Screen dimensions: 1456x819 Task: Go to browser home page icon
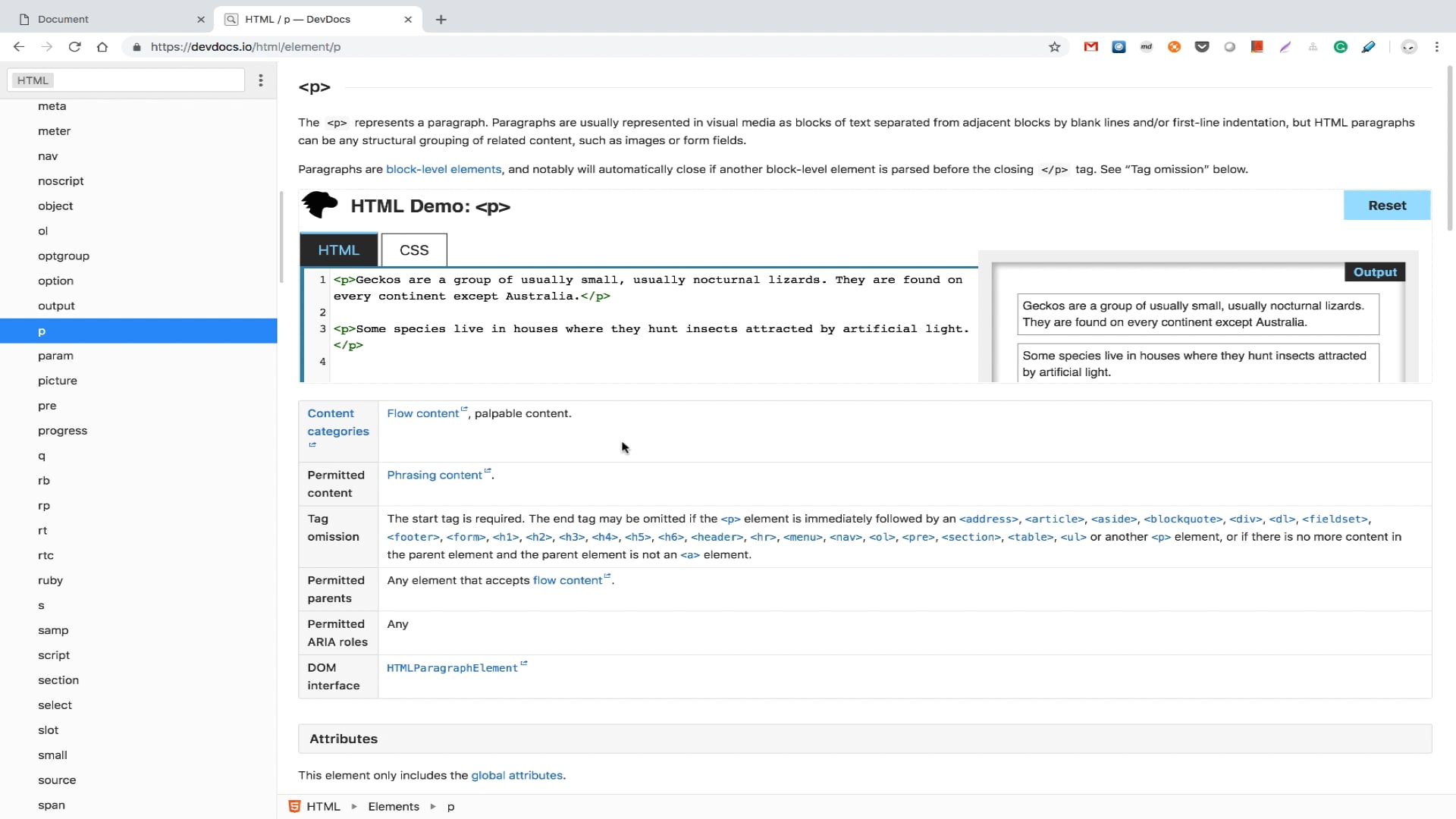pos(102,47)
